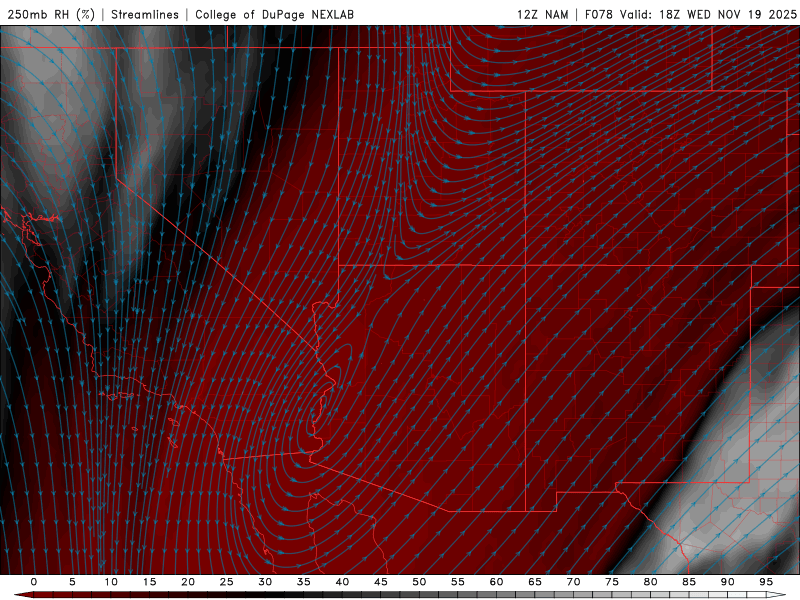Click the '90' colorbar tick label
Screen dimensions: 800x600
click(727, 582)
